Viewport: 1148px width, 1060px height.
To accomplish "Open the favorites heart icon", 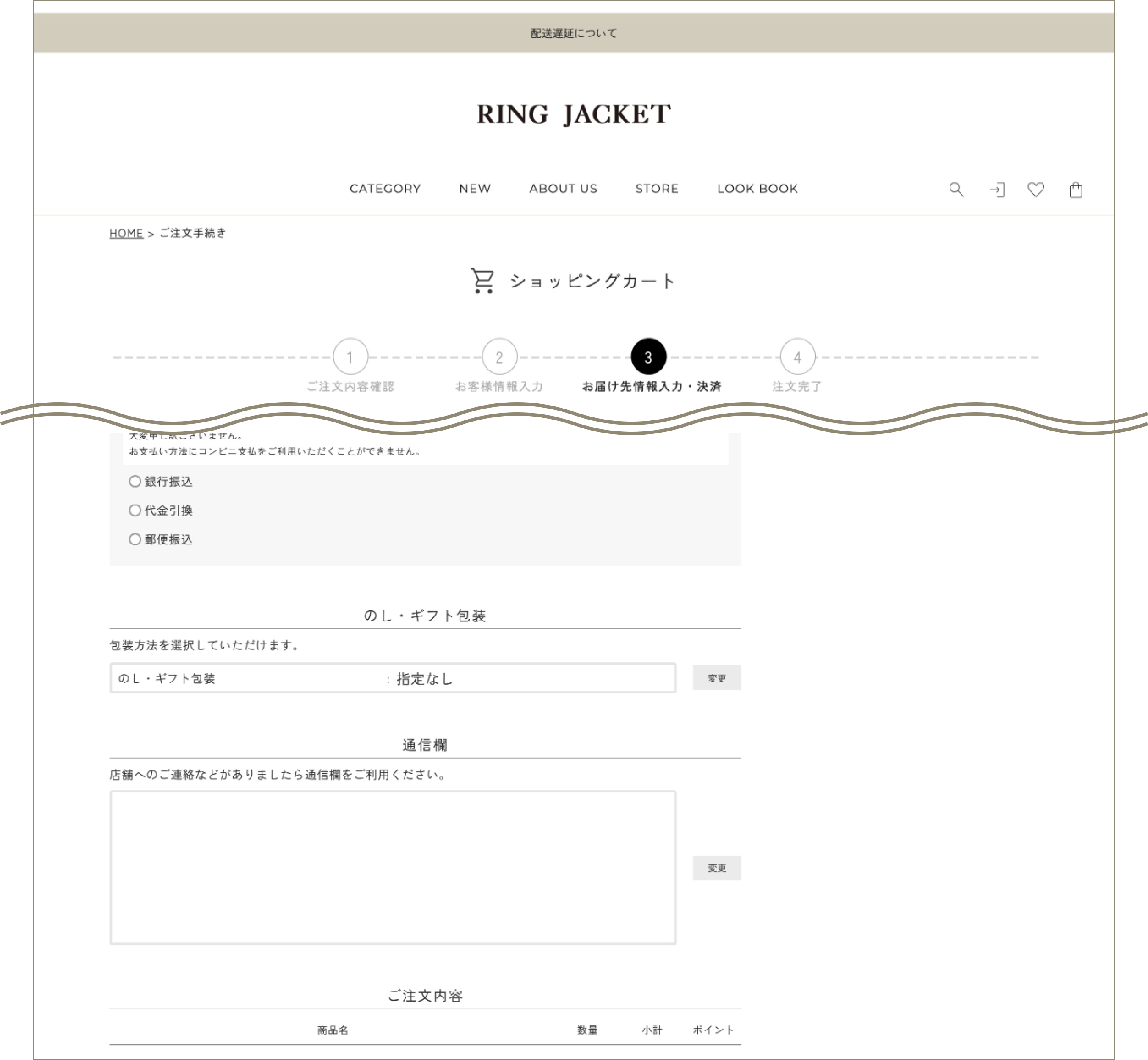I will [x=1035, y=189].
